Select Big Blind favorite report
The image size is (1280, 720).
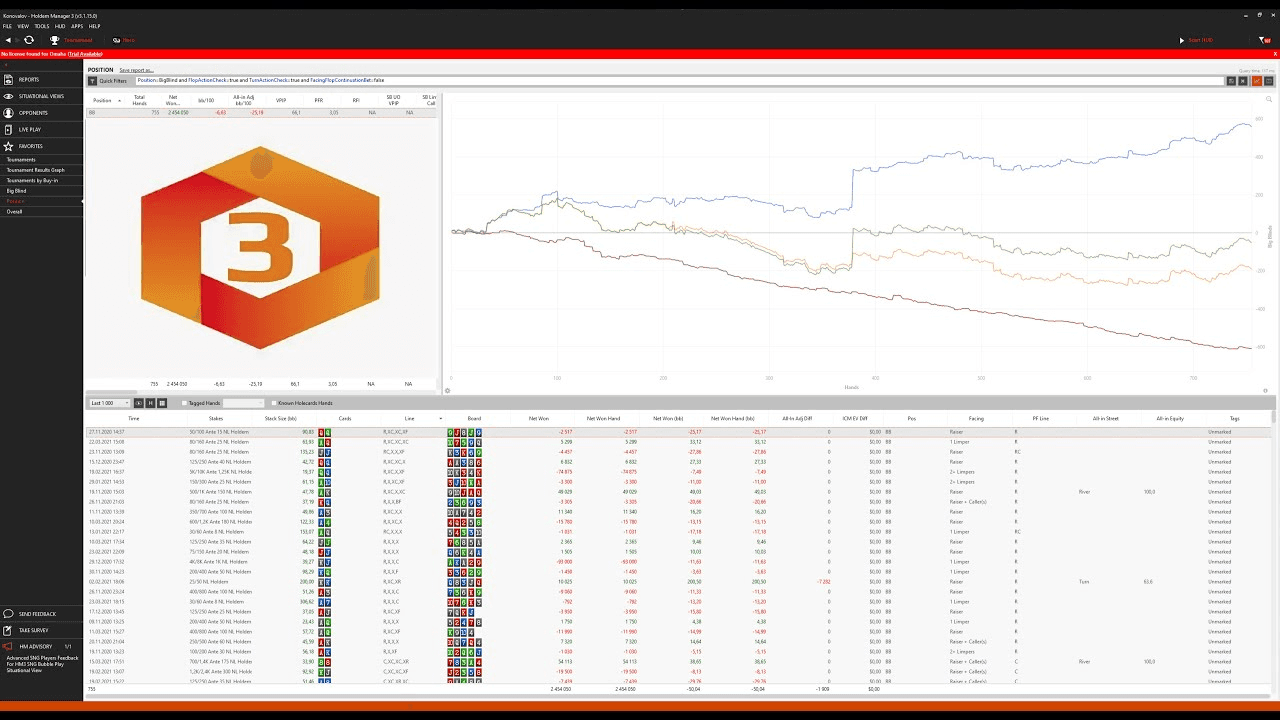[41, 191]
